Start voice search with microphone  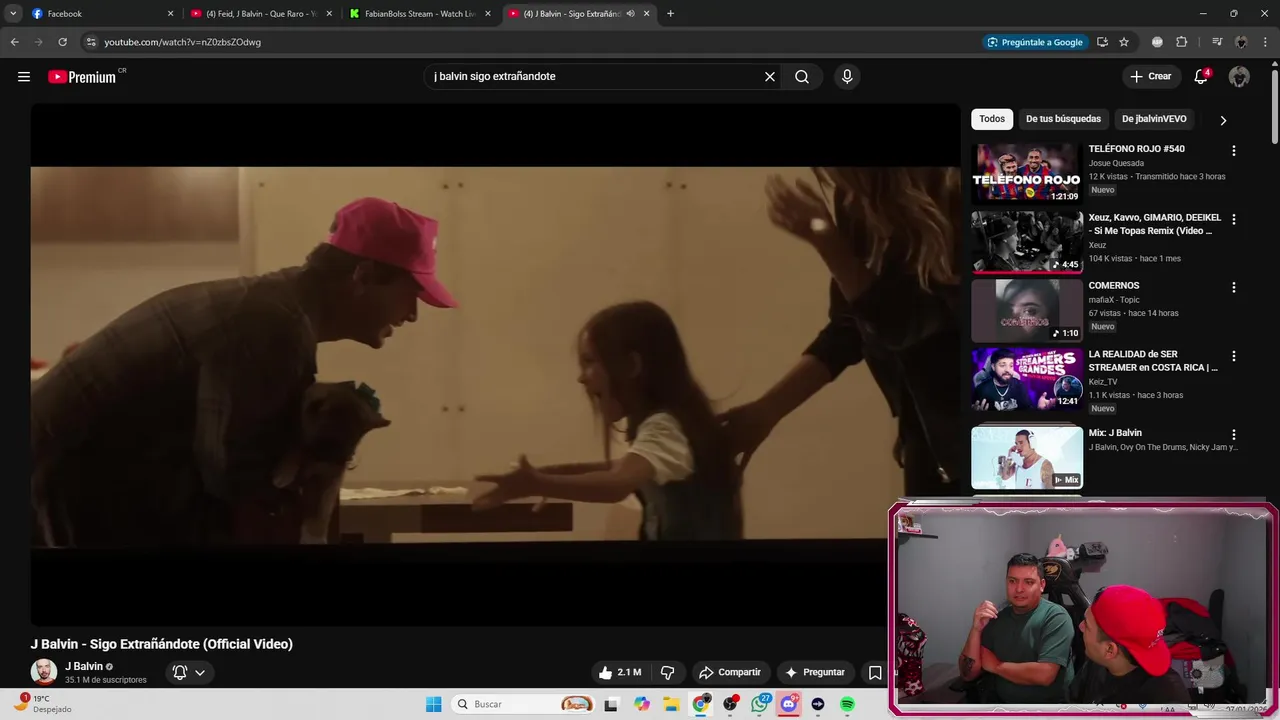(847, 77)
